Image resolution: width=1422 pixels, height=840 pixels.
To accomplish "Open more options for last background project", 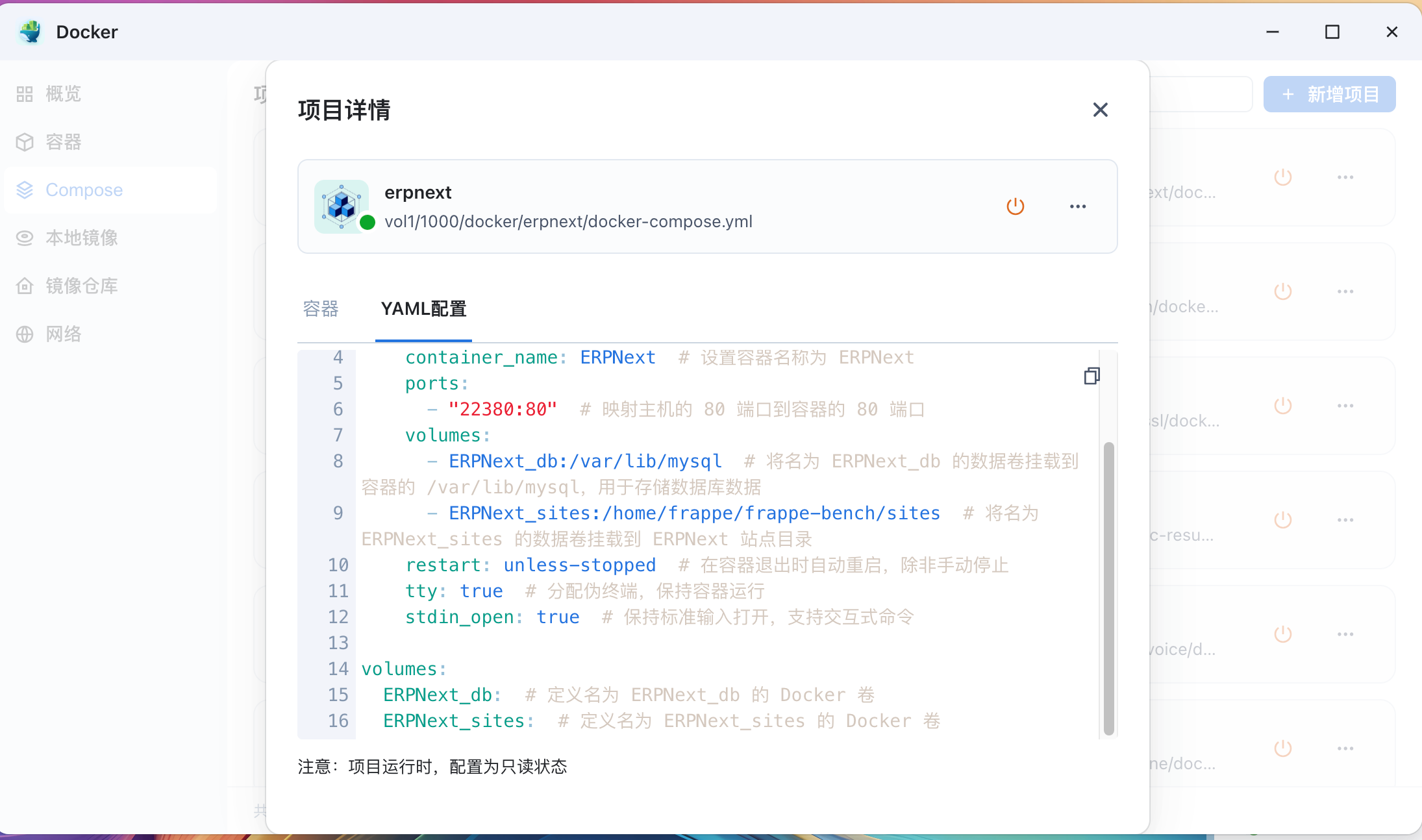I will coord(1345,748).
